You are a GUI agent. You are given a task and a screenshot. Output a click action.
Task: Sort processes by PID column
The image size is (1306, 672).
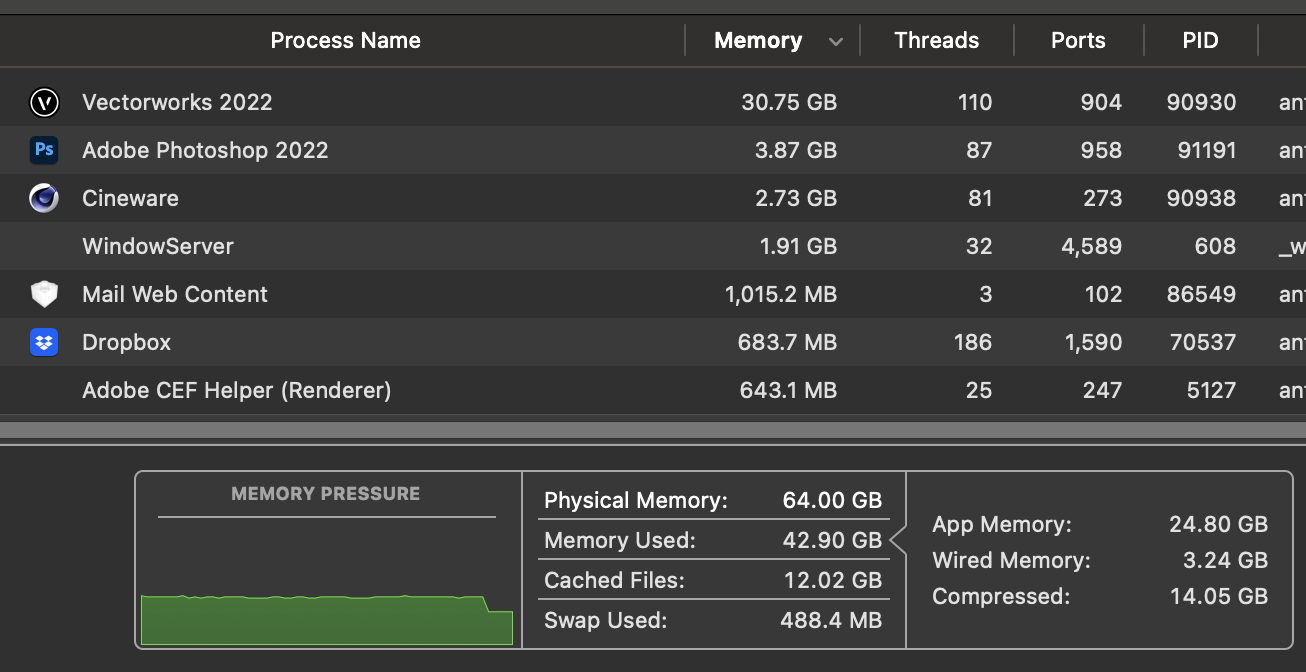[x=1200, y=41]
